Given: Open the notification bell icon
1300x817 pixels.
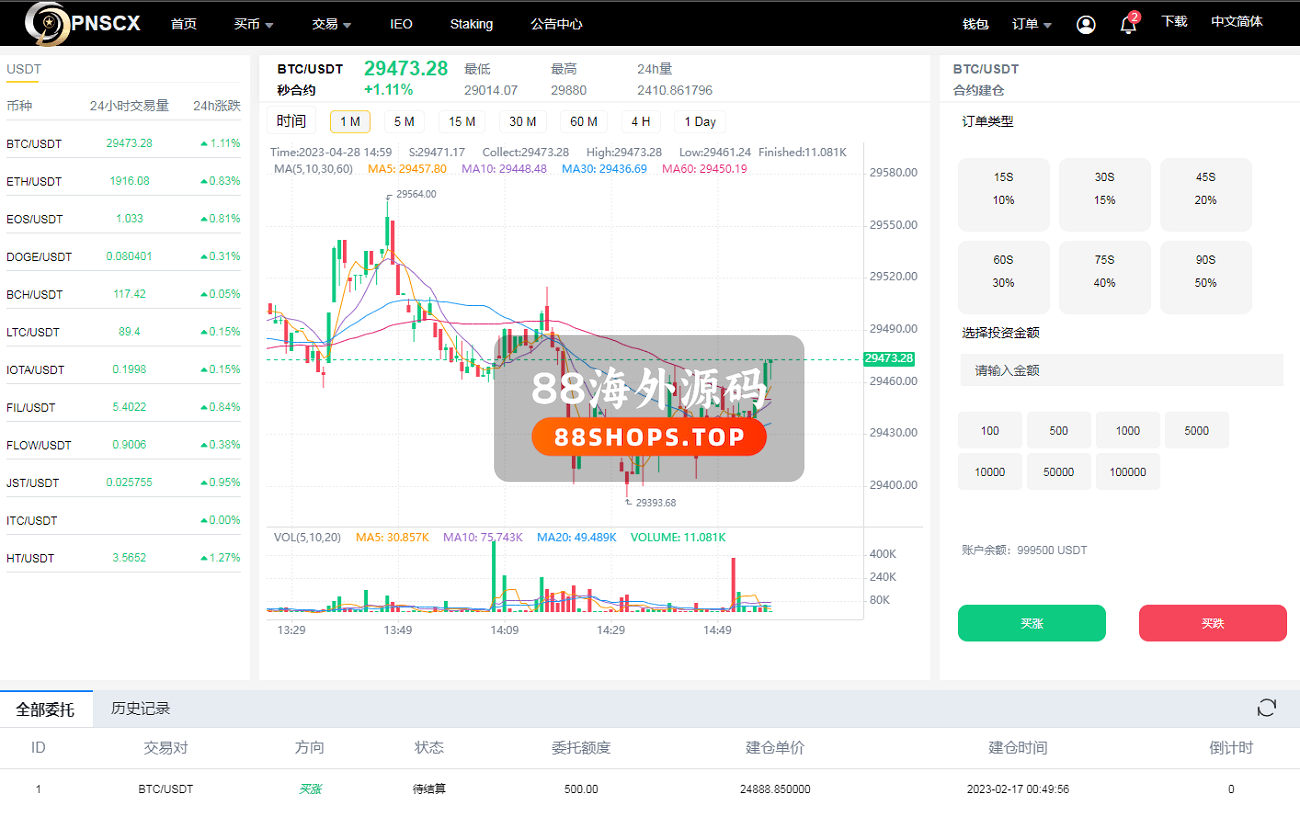Looking at the screenshot, I should click(x=1128, y=25).
